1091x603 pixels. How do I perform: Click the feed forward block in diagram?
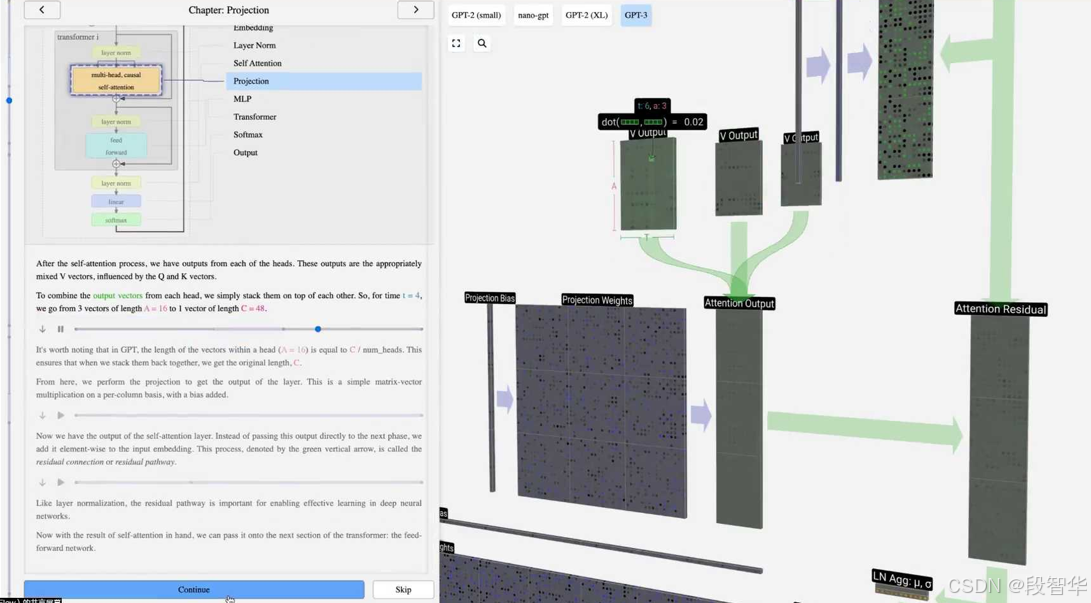[116, 146]
